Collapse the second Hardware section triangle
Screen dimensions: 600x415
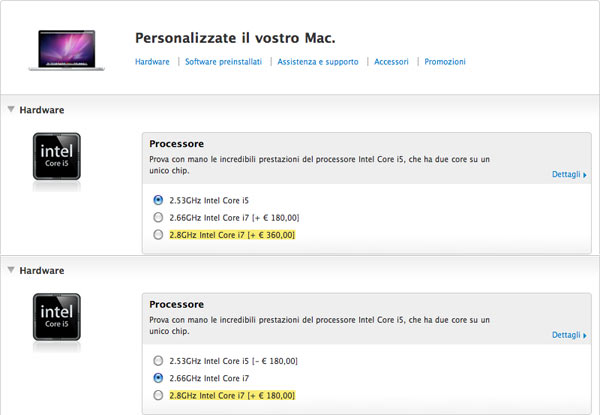coord(10,270)
